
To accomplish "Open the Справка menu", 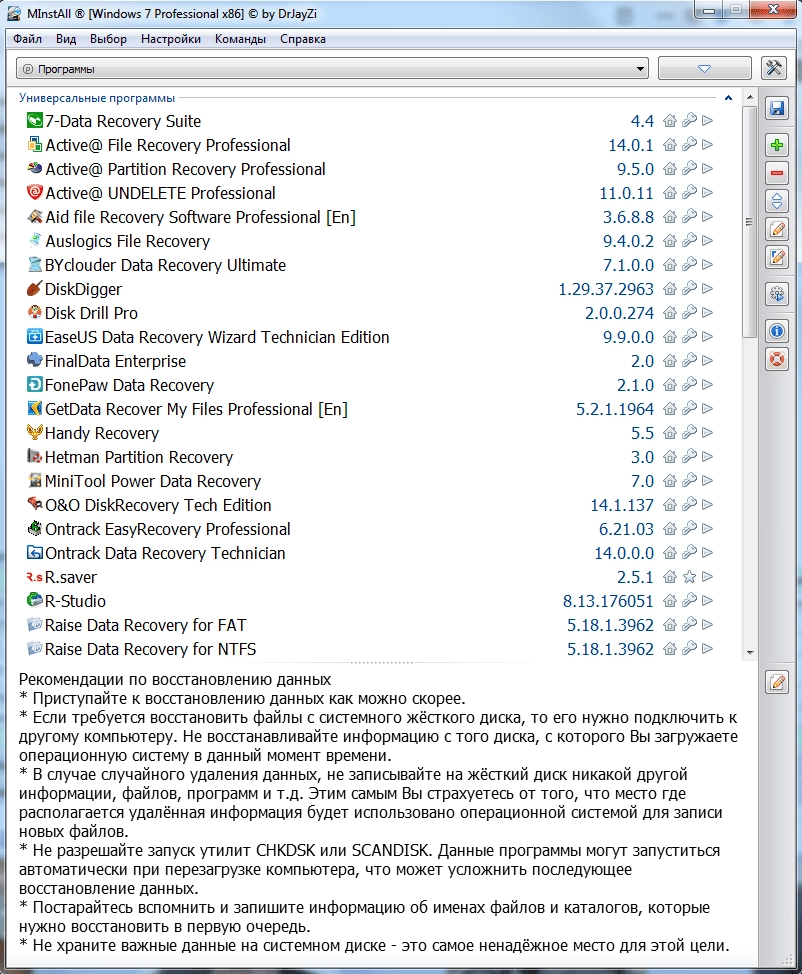I will (303, 39).
